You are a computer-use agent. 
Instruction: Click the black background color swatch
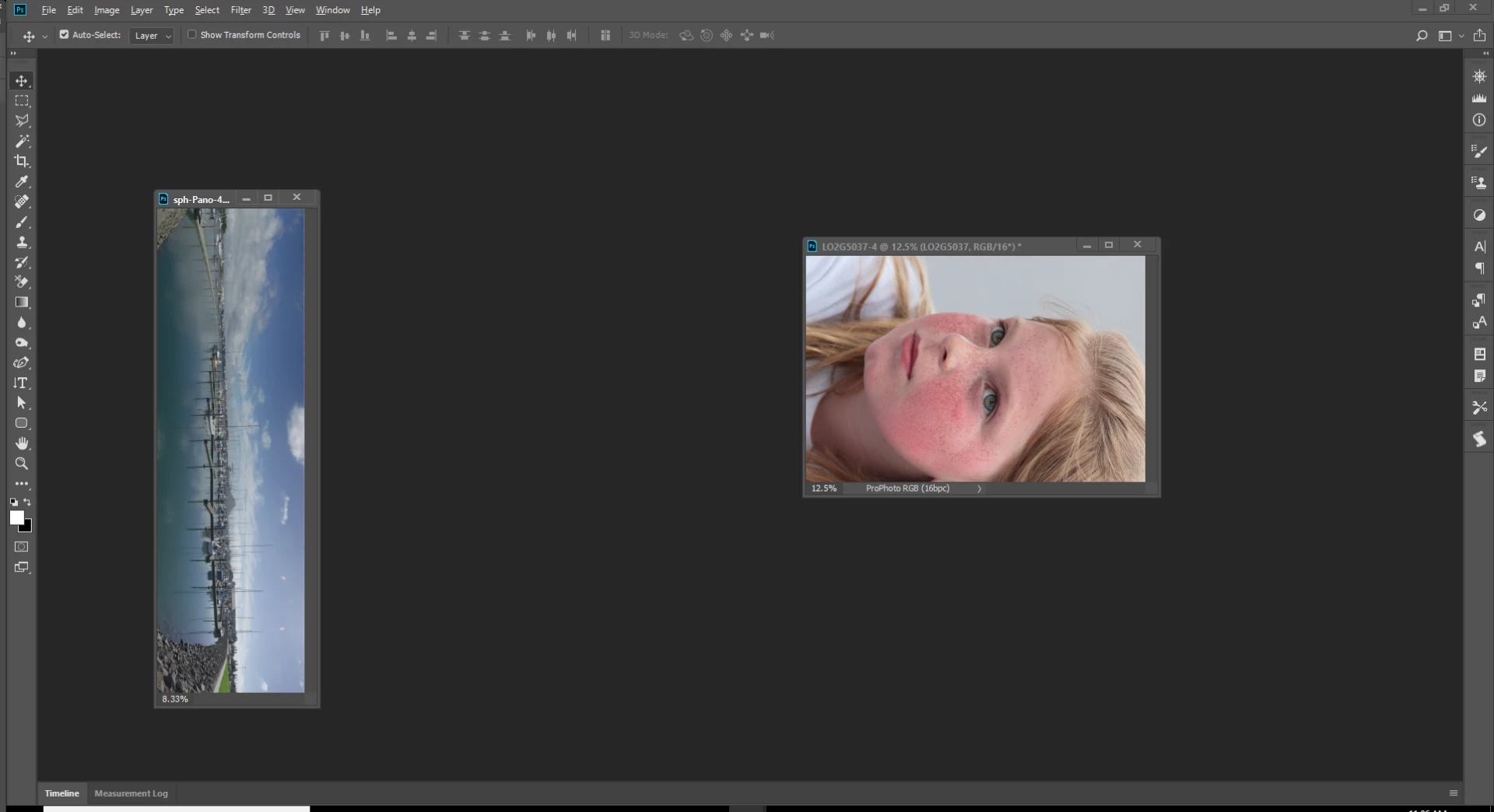[x=27, y=527]
